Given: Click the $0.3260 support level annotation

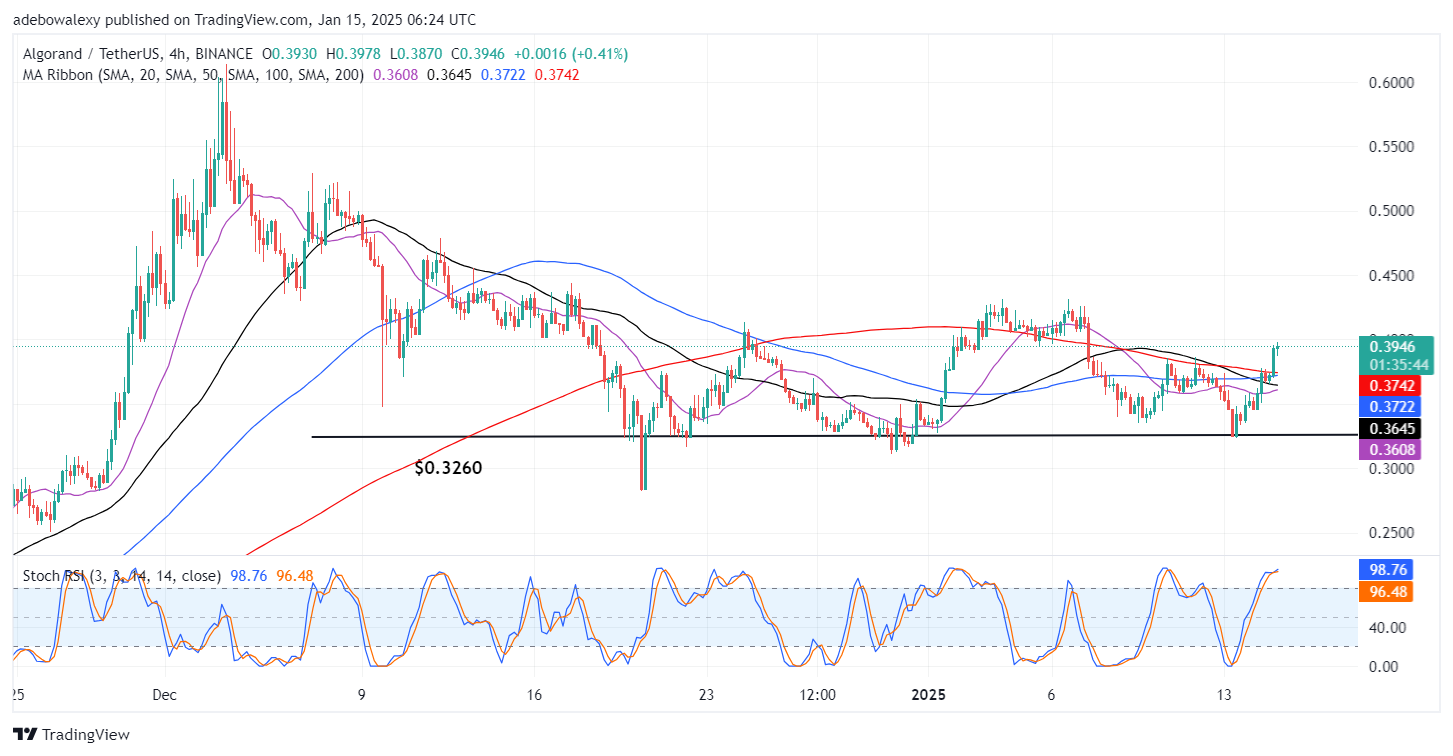Looking at the screenshot, I should (x=448, y=467).
